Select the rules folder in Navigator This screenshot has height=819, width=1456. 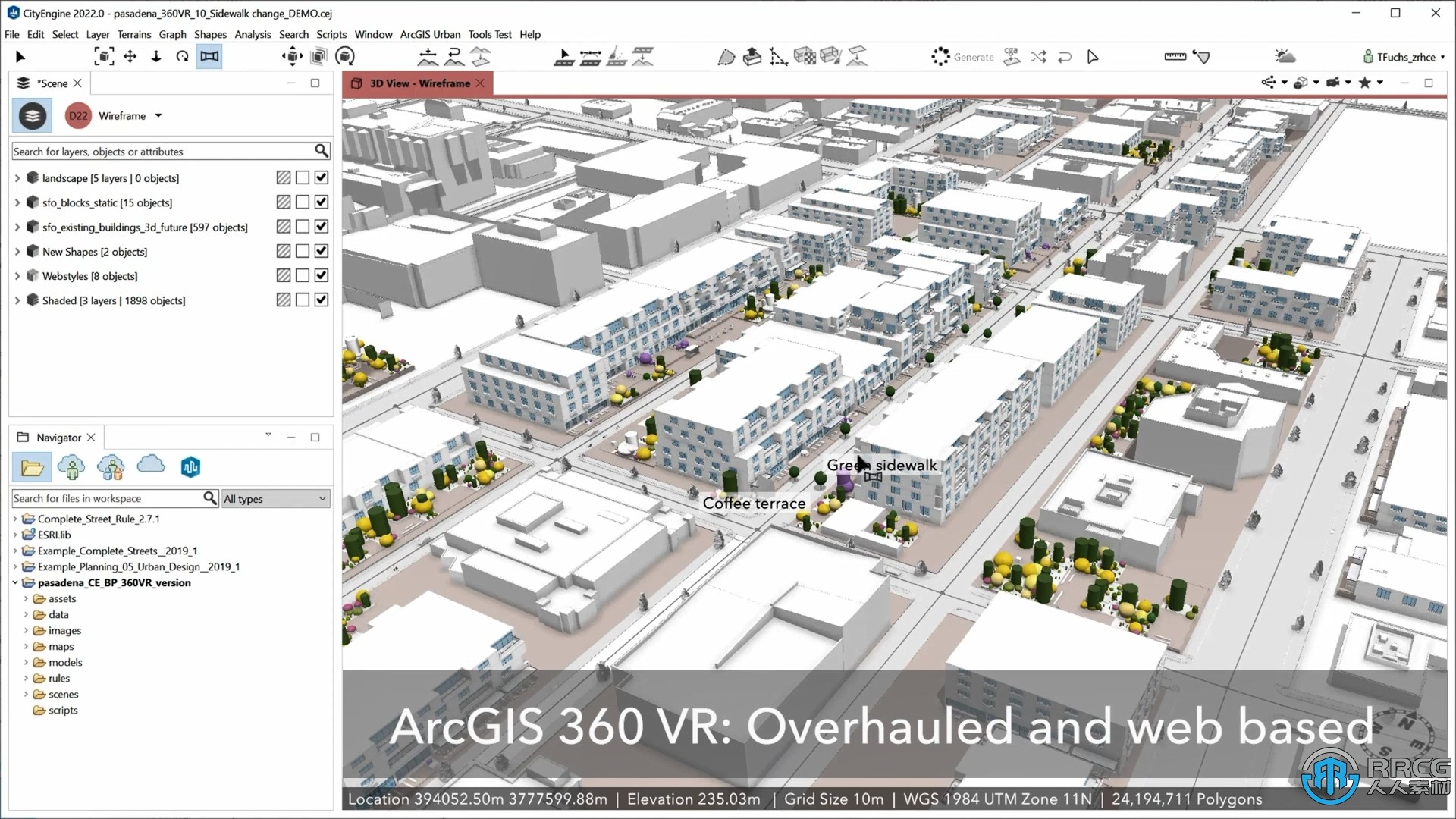pos(59,678)
